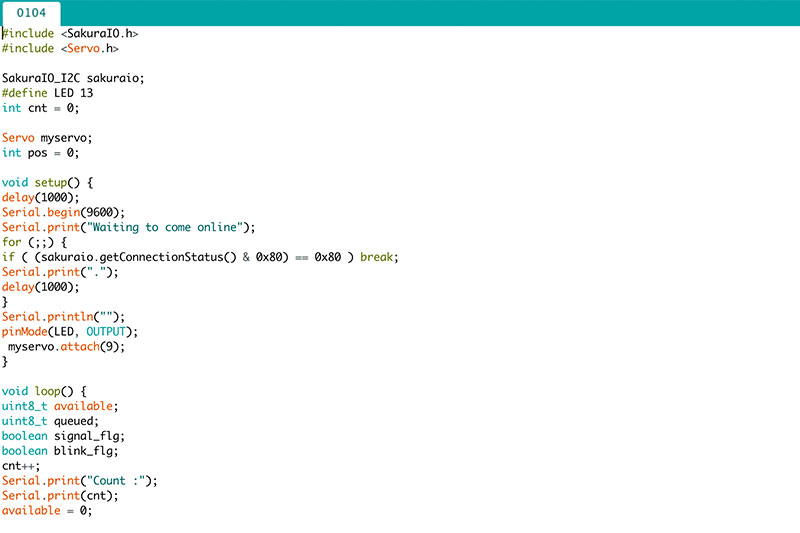
Task: Click the available = 0 line
Action: 47,510
